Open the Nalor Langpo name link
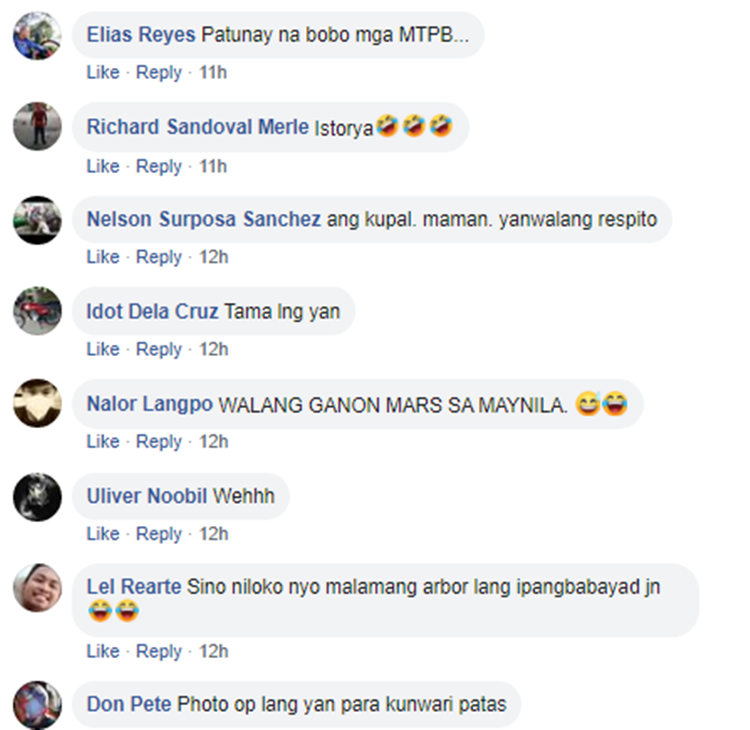Viewport: 750px width, 730px height. 150,404
